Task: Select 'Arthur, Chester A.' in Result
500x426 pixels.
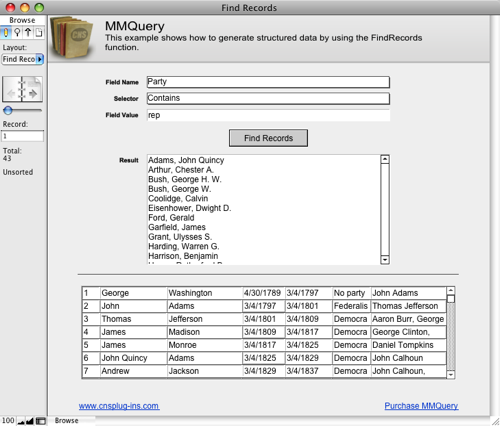Action: (x=181, y=170)
